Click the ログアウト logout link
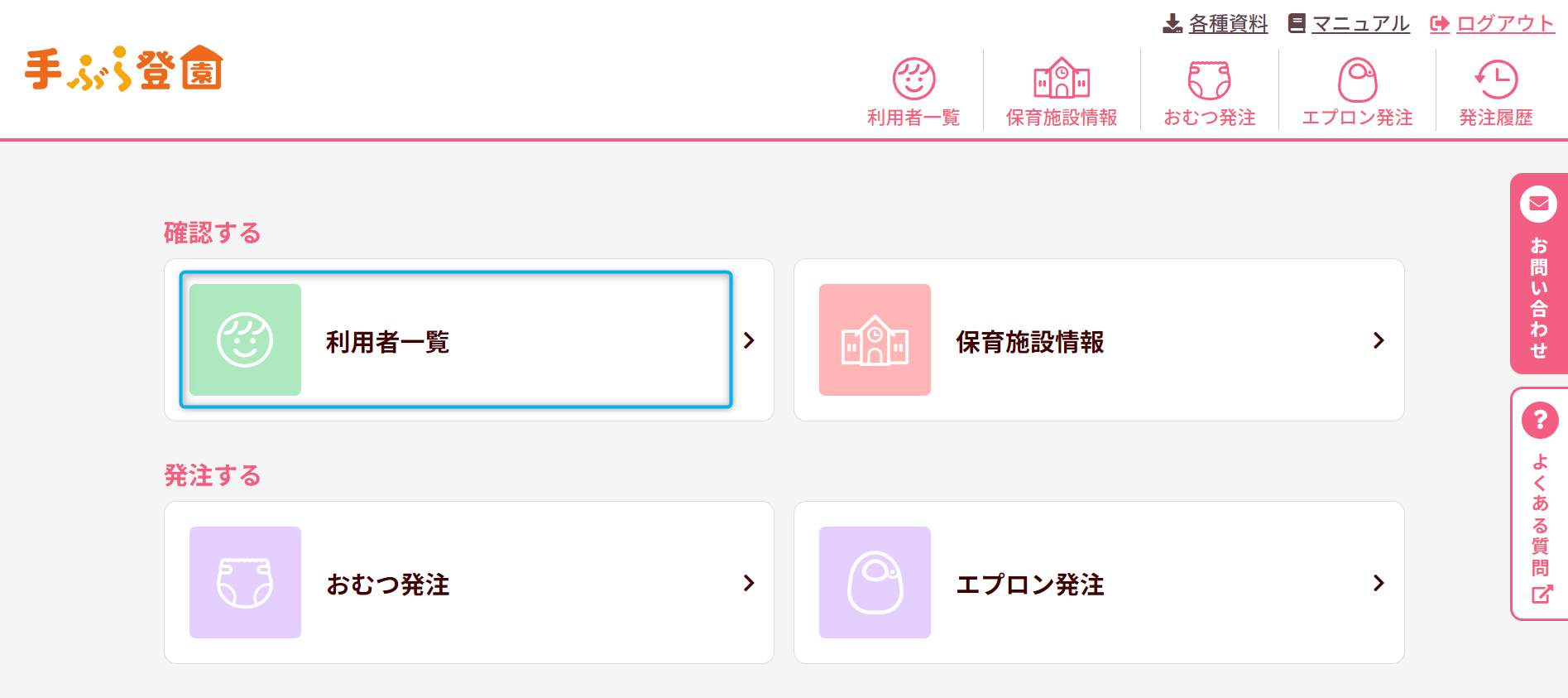This screenshot has height=698, width=1568. point(1504,24)
